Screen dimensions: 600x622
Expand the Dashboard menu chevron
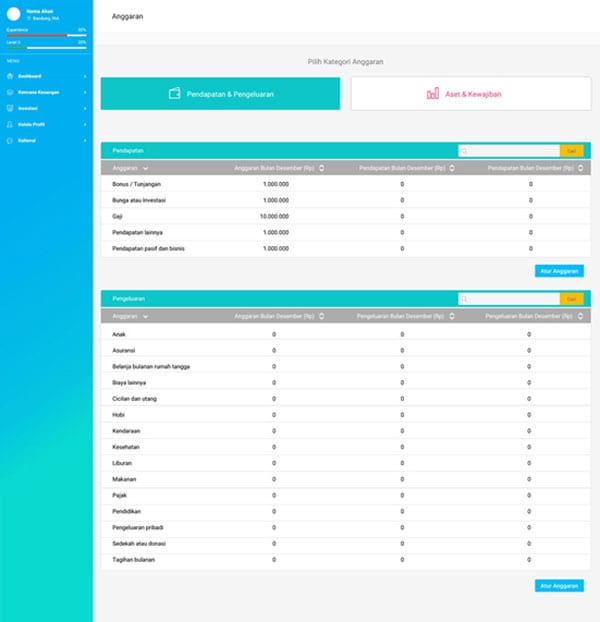[85, 76]
